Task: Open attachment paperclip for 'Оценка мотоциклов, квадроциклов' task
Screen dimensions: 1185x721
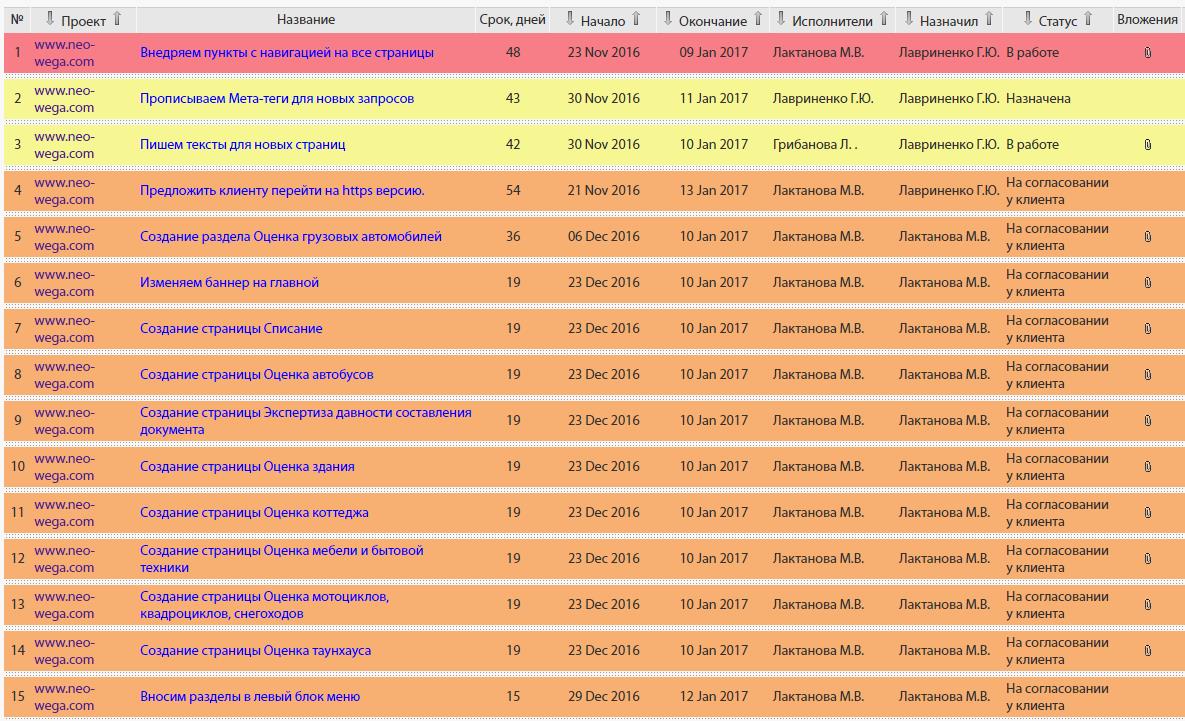Action: 1147,605
